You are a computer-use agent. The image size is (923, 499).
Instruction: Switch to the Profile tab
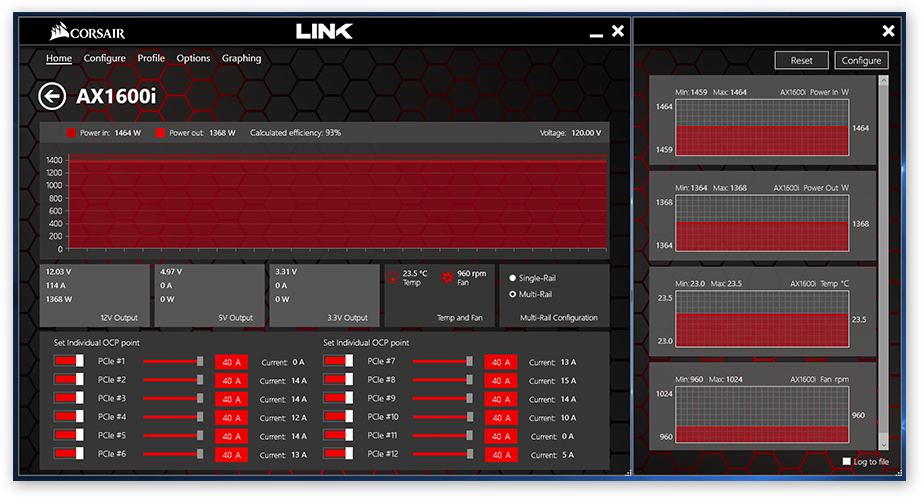point(151,58)
